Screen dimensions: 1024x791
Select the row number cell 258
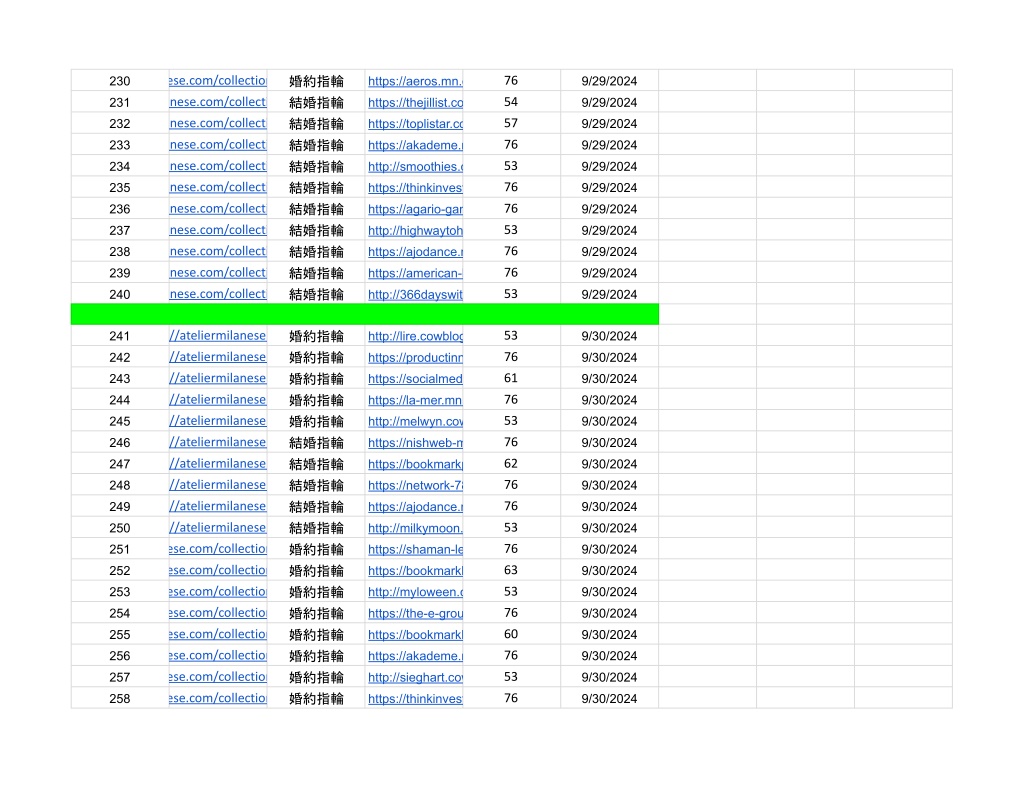pos(120,699)
